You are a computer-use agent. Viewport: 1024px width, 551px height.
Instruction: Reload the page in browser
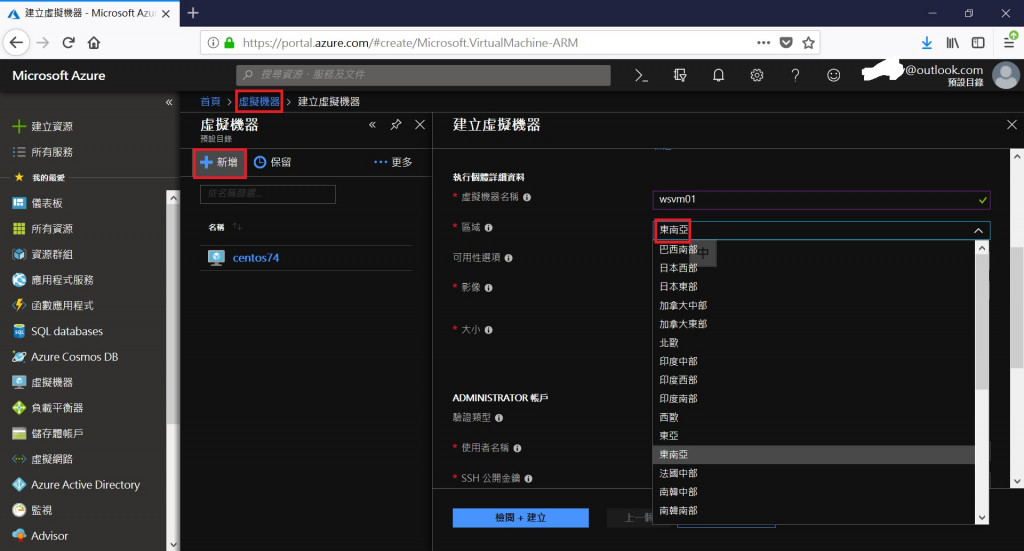point(68,43)
